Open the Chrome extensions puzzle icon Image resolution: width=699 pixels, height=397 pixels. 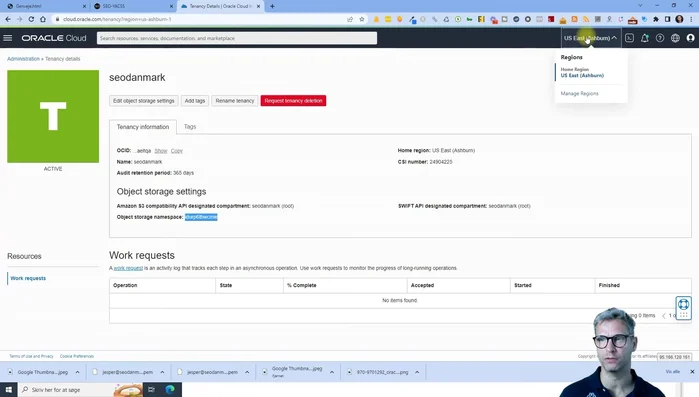tap(656, 19)
